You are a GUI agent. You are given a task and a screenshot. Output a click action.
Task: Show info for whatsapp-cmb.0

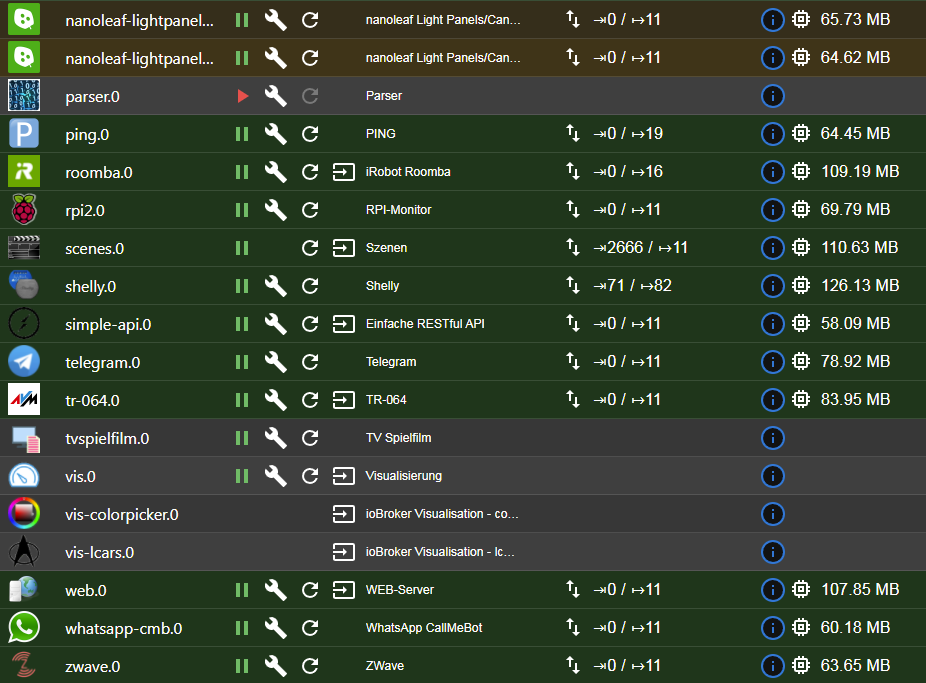pyautogui.click(x=772, y=628)
